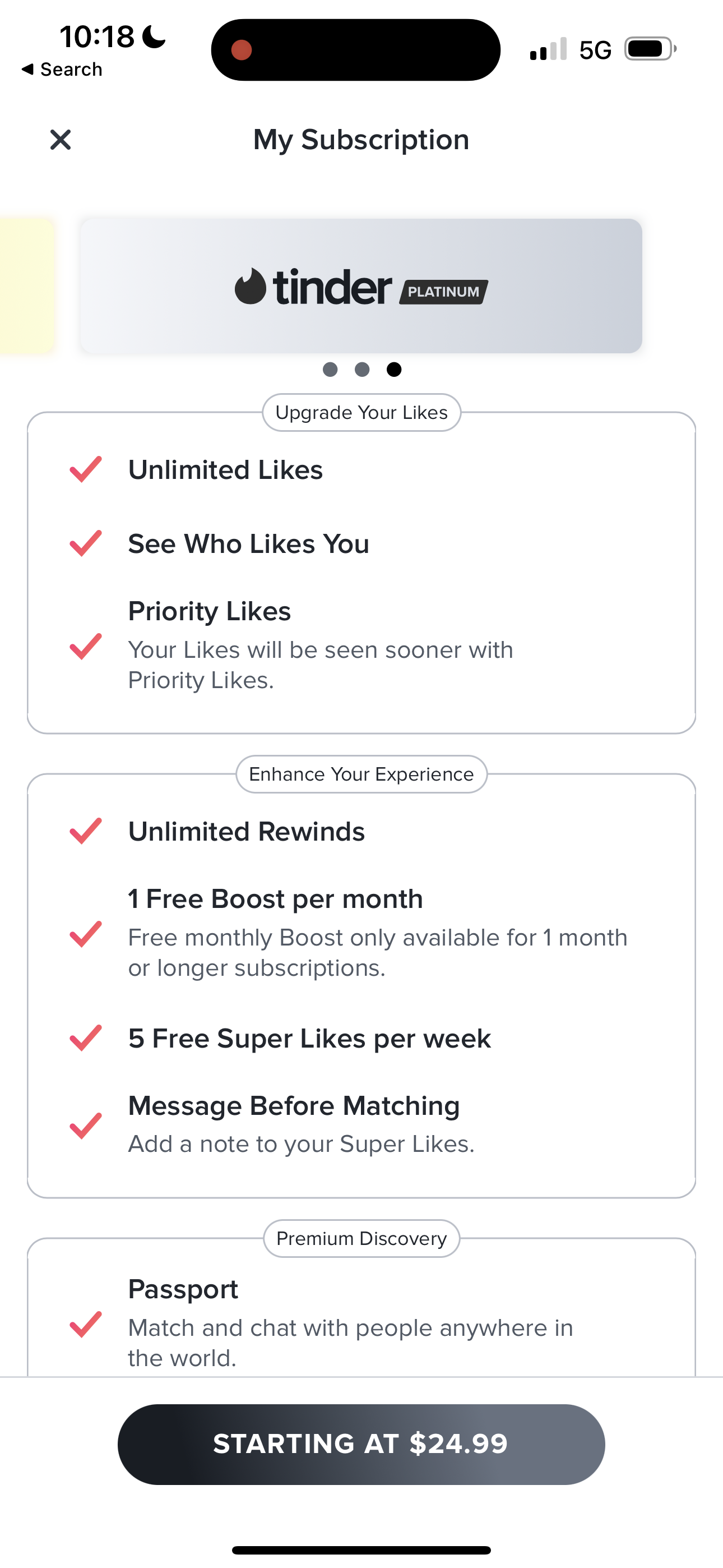
Task: Tap the Free Boost checkmark icon
Action: pyautogui.click(x=86, y=934)
